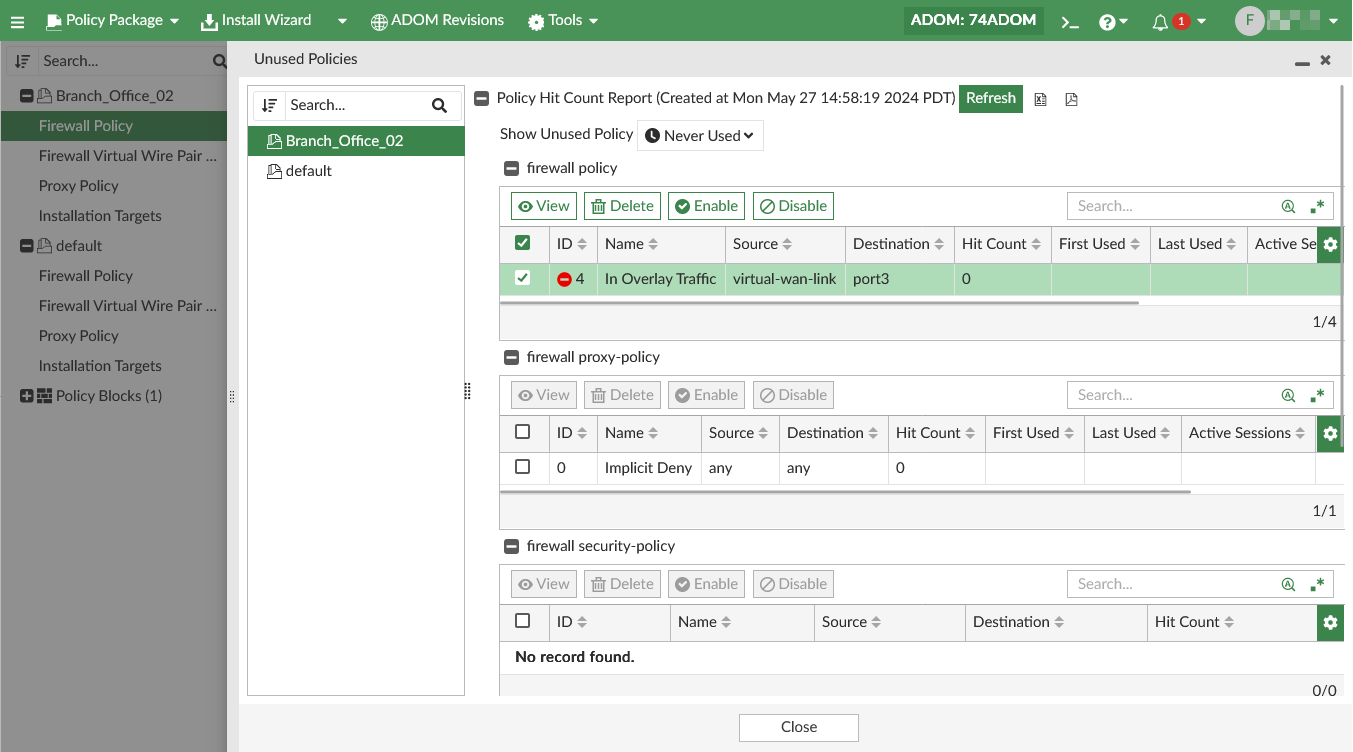Collapse the Policy Hit Count Report
The image size is (1353, 752).
click(481, 99)
